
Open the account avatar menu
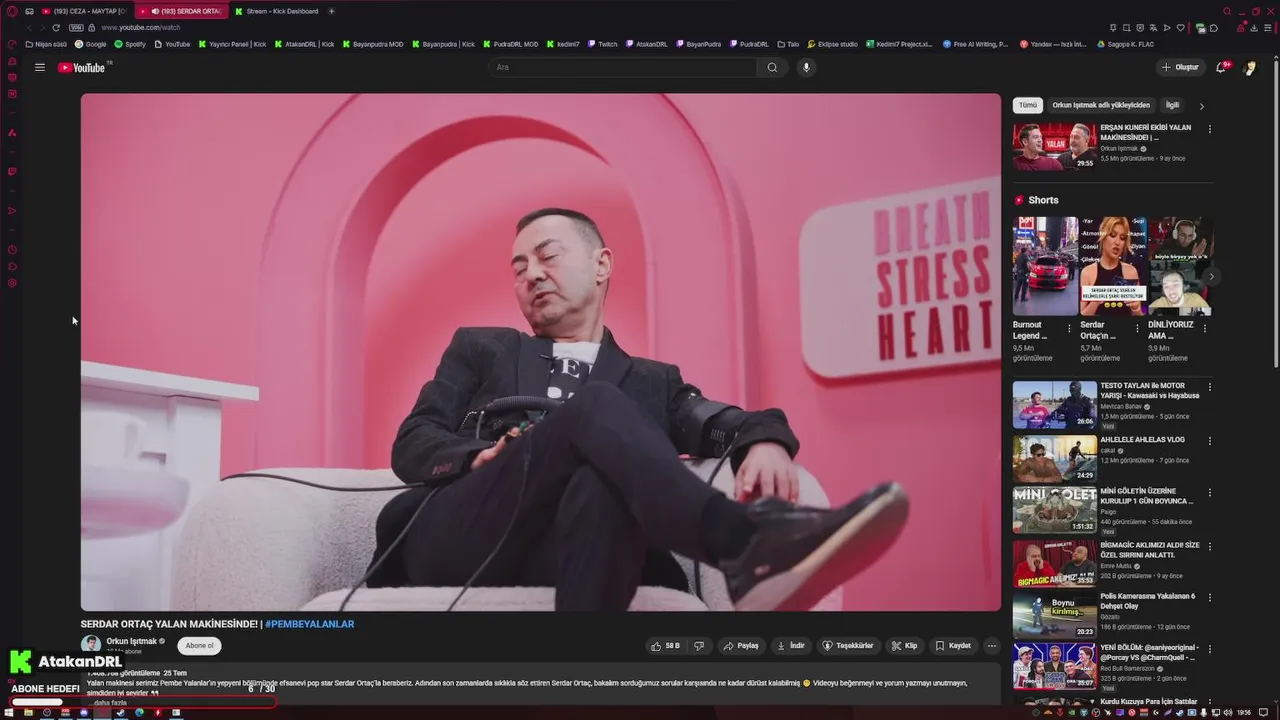click(x=1249, y=67)
